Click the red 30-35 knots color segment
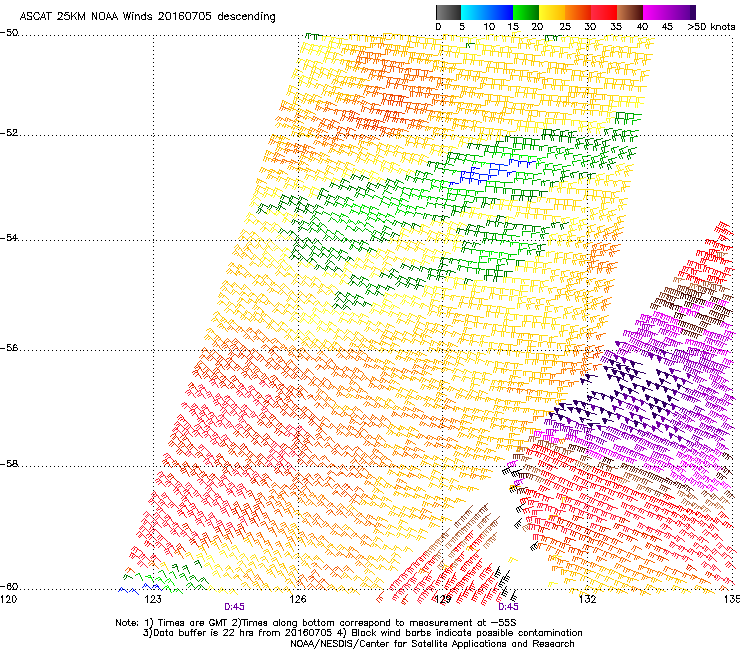Image resolution: width=740 pixels, height=650 pixels. point(604,12)
